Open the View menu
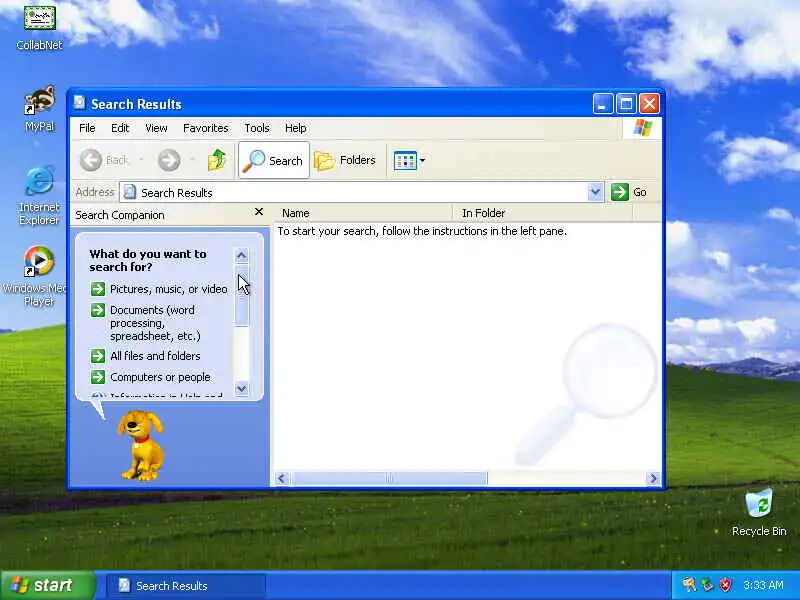The width and height of the screenshot is (800, 600). click(156, 128)
